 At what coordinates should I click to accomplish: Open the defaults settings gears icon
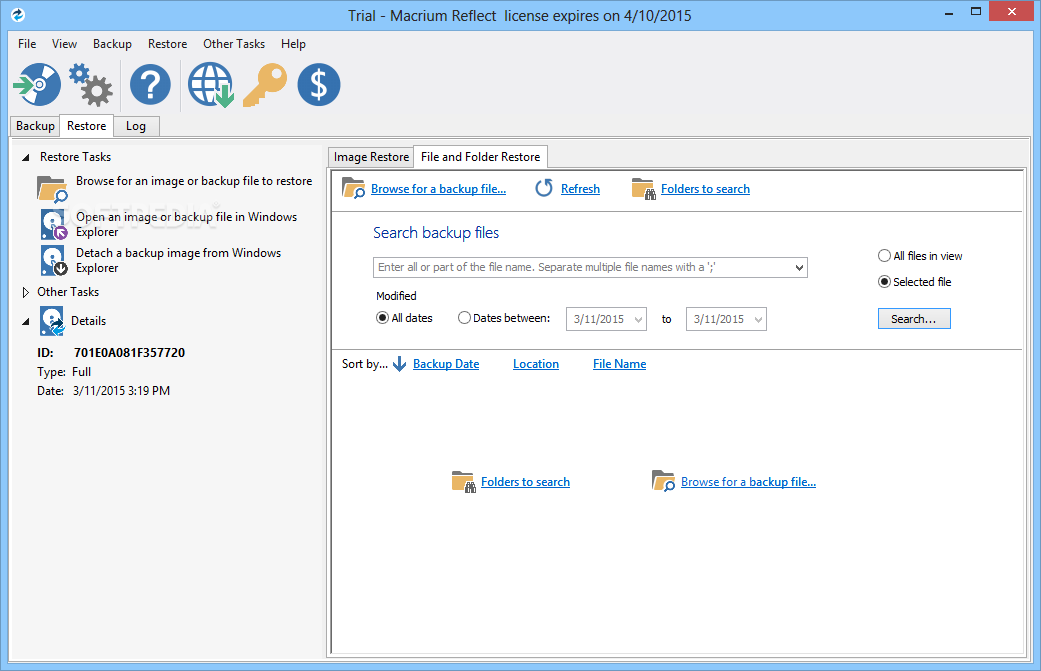[91, 85]
